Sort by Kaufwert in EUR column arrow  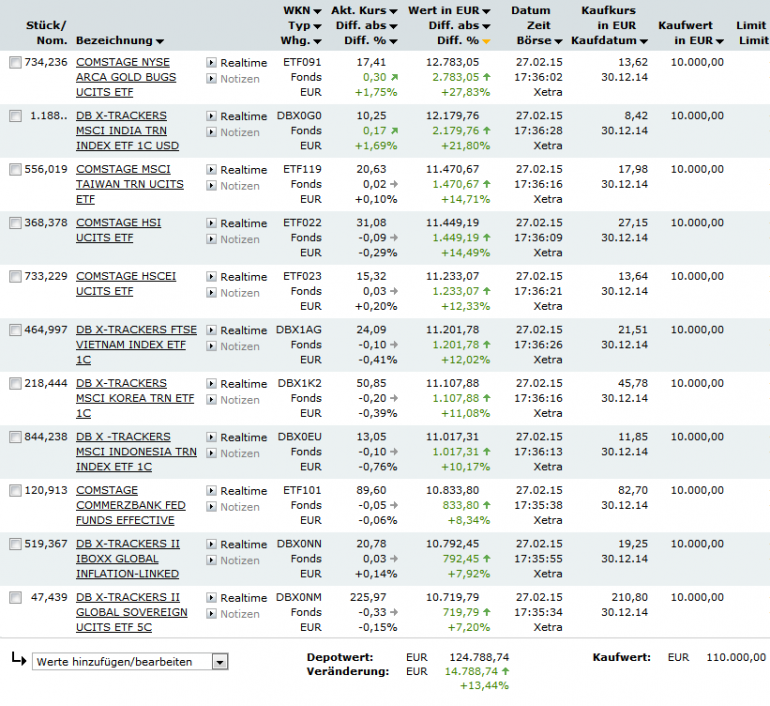pyautogui.click(x=720, y=42)
